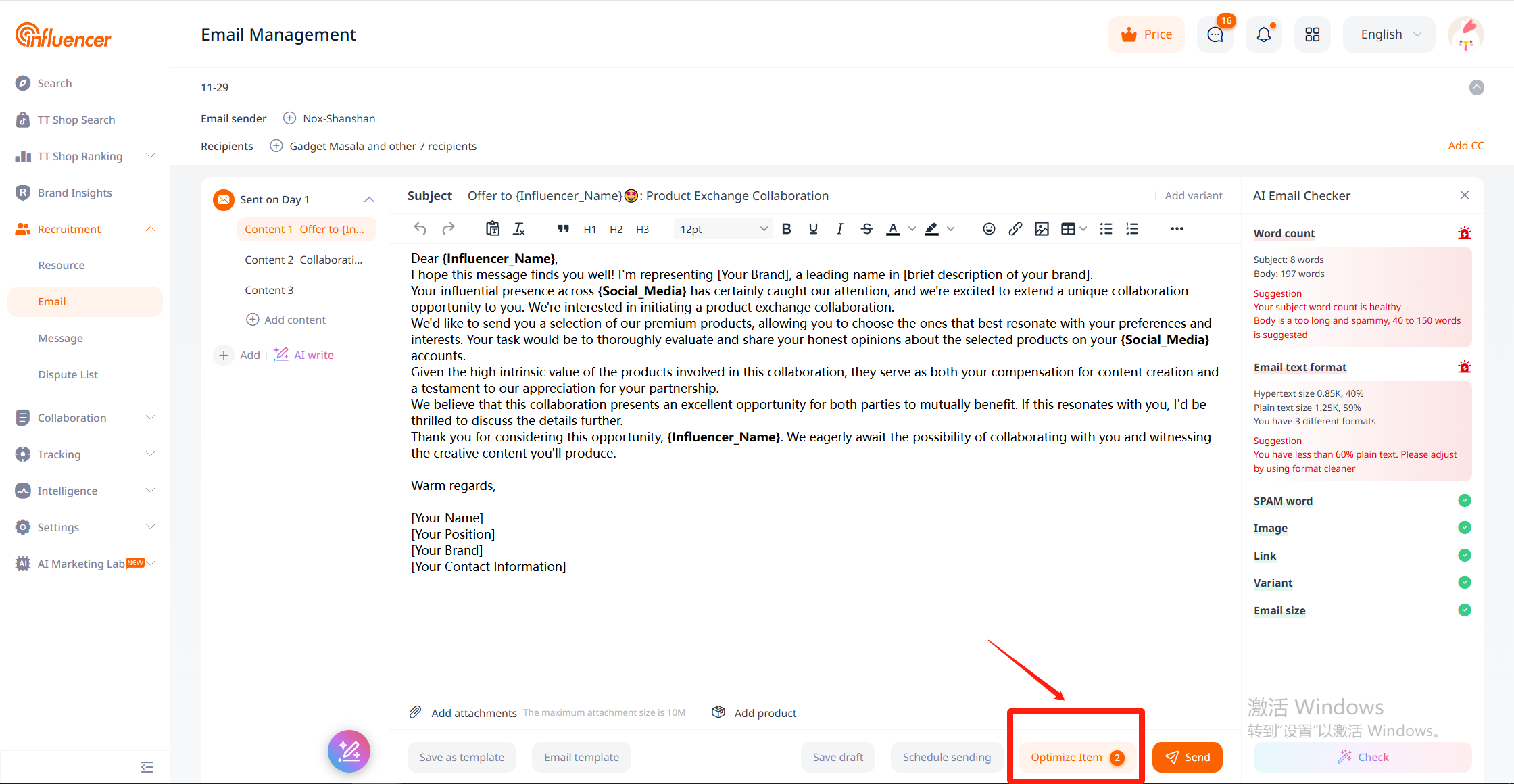Toggle italic formatting
Screen dimensions: 1514x784
click(x=839, y=229)
